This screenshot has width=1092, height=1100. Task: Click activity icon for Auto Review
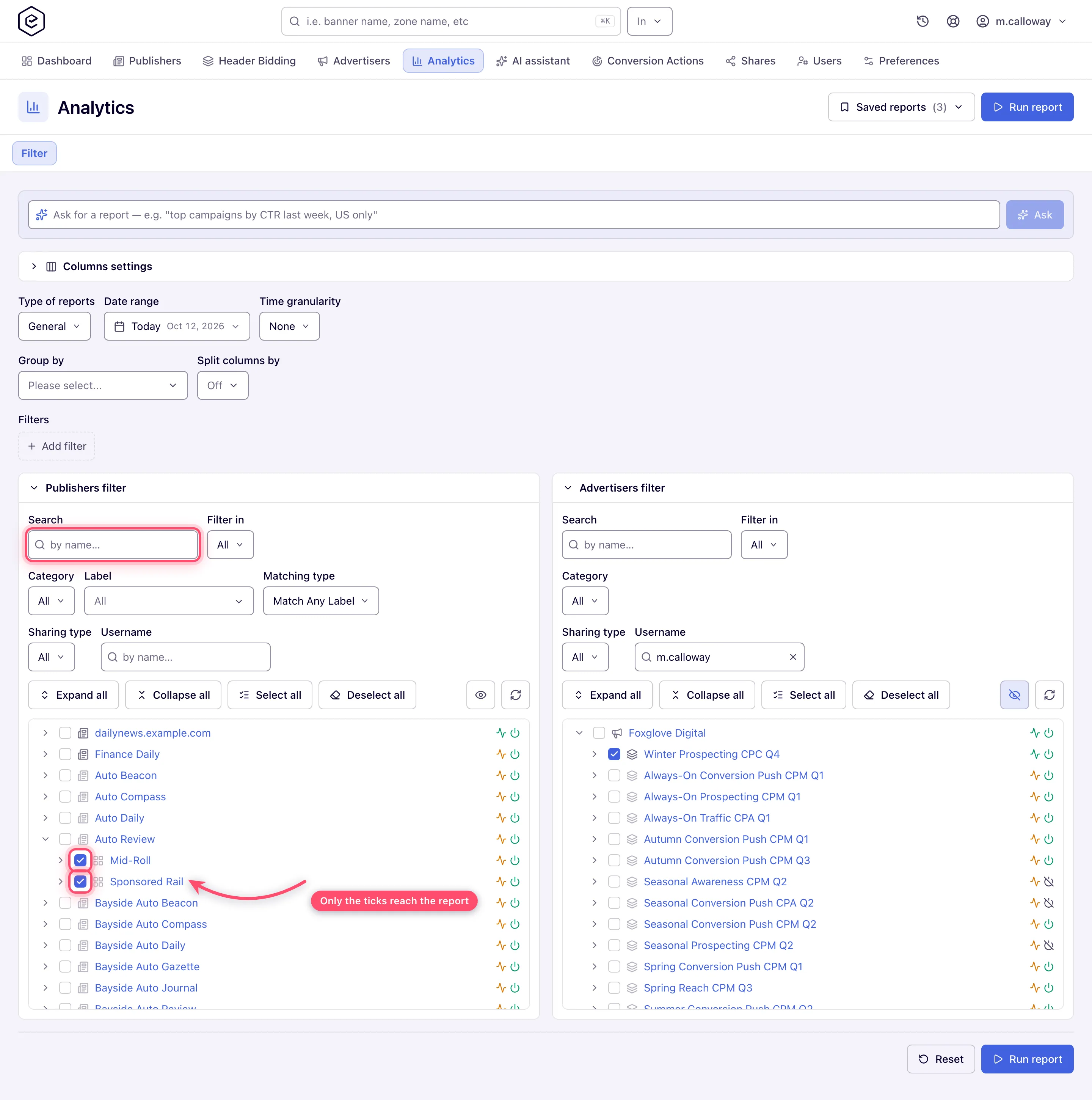click(501, 839)
